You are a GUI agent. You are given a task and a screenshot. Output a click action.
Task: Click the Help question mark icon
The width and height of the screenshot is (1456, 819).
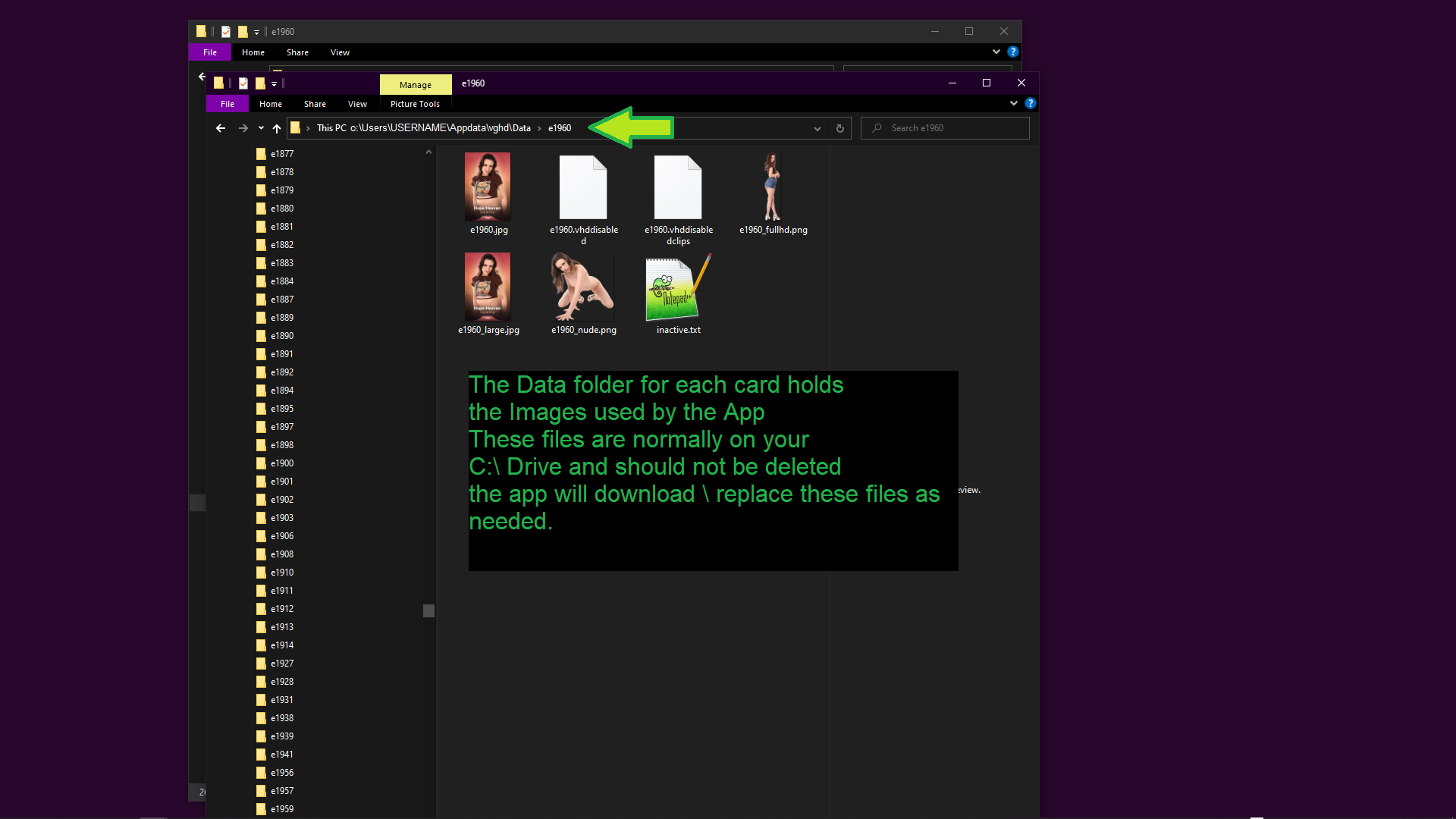click(x=1031, y=104)
